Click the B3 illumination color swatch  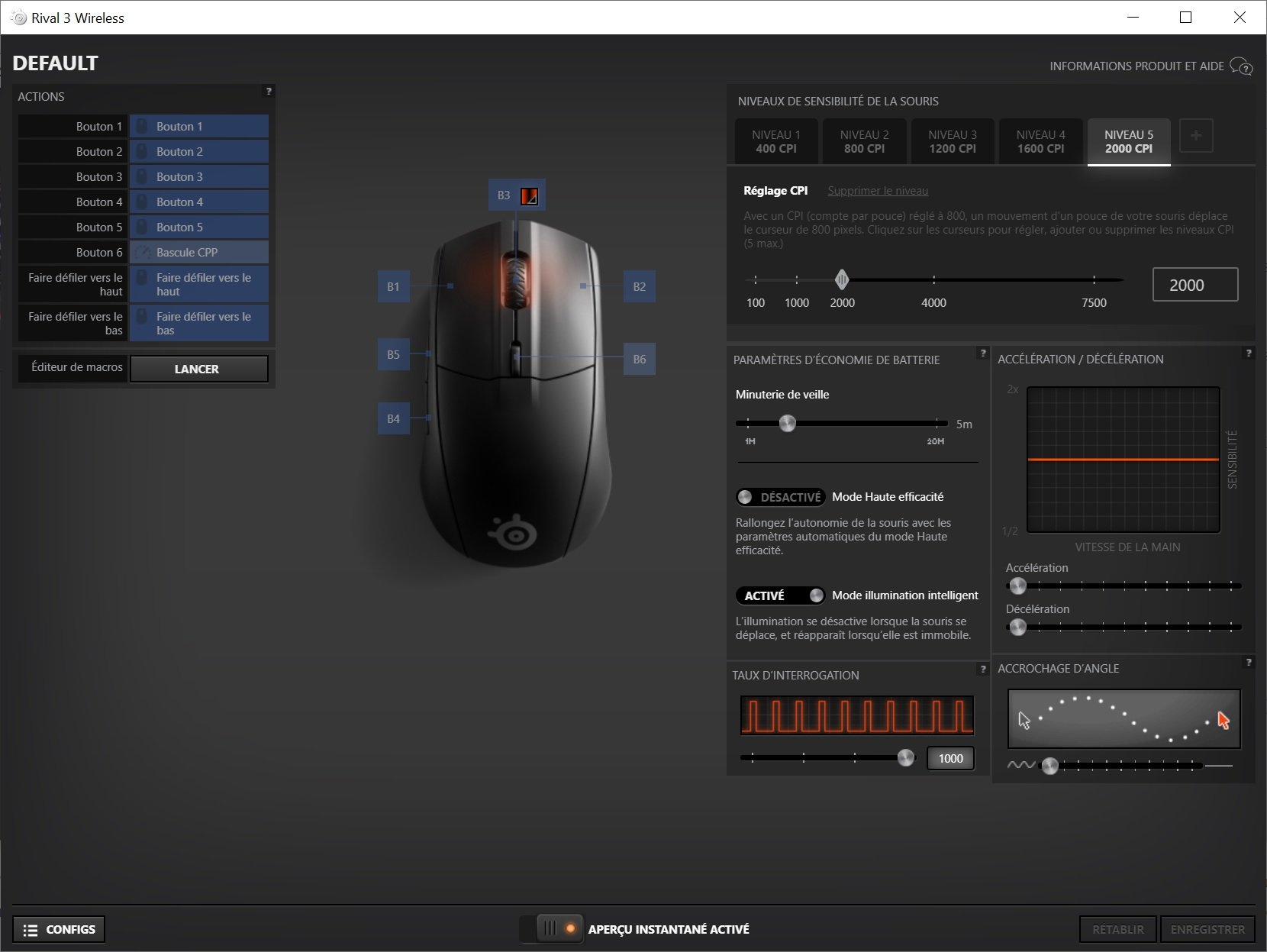(x=529, y=196)
